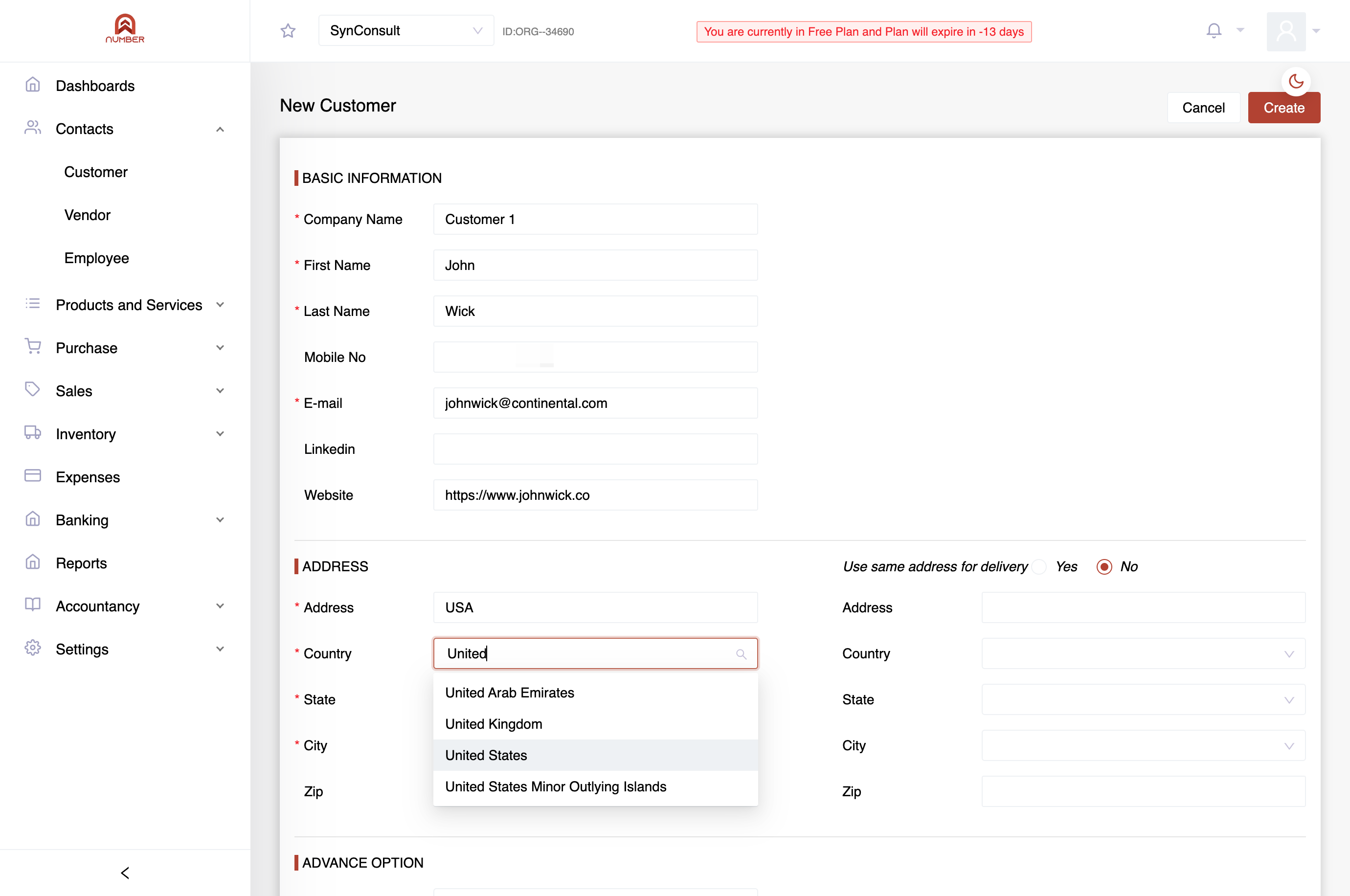Image resolution: width=1350 pixels, height=896 pixels.
Task: Click the Sales tag icon
Action: 33,390
